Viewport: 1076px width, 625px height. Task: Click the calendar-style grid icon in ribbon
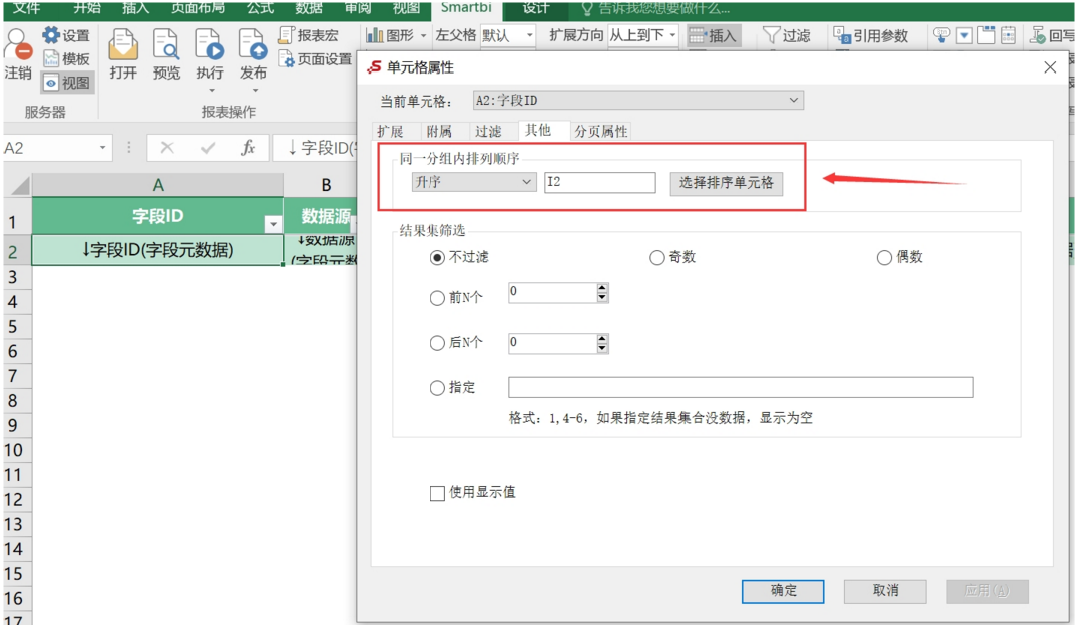(1008, 35)
